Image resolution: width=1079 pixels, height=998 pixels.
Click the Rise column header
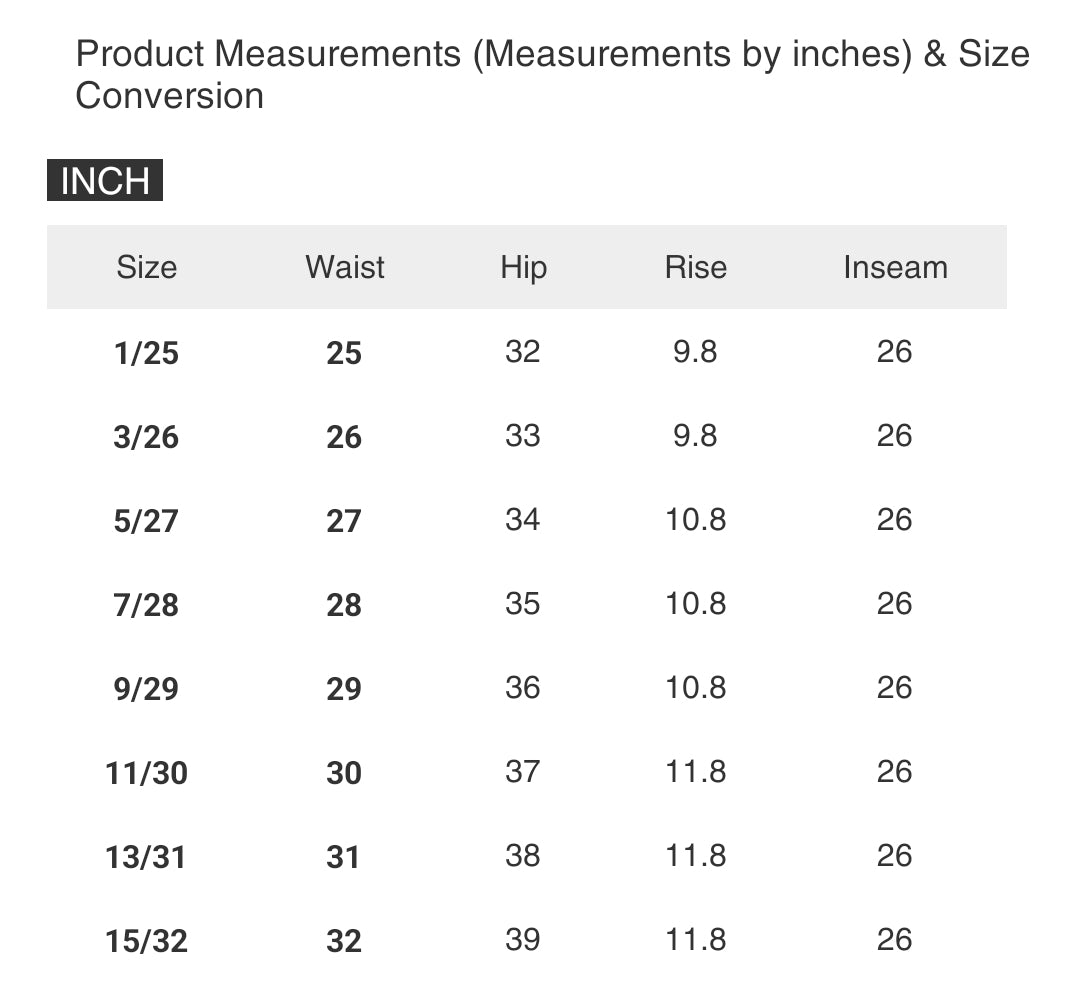[695, 267]
